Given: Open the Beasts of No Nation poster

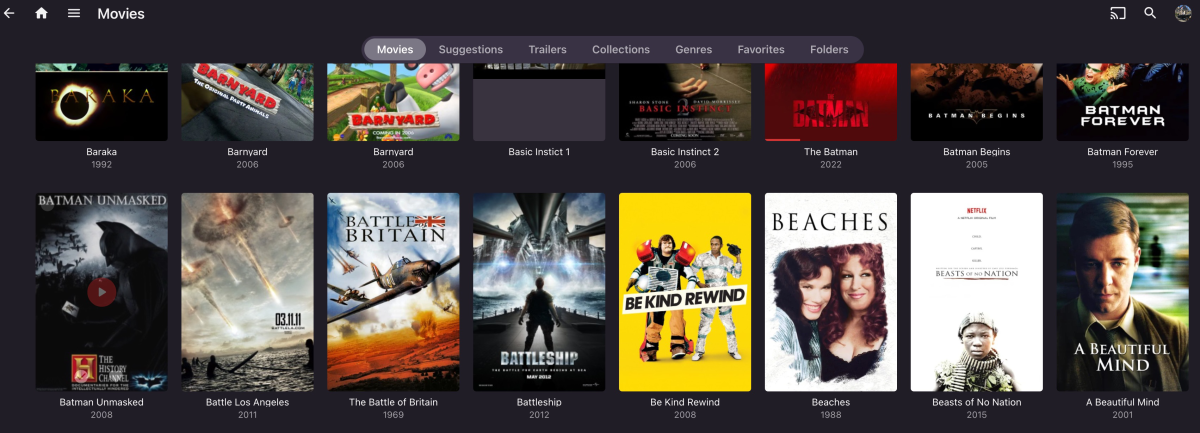Looking at the screenshot, I should pos(977,292).
